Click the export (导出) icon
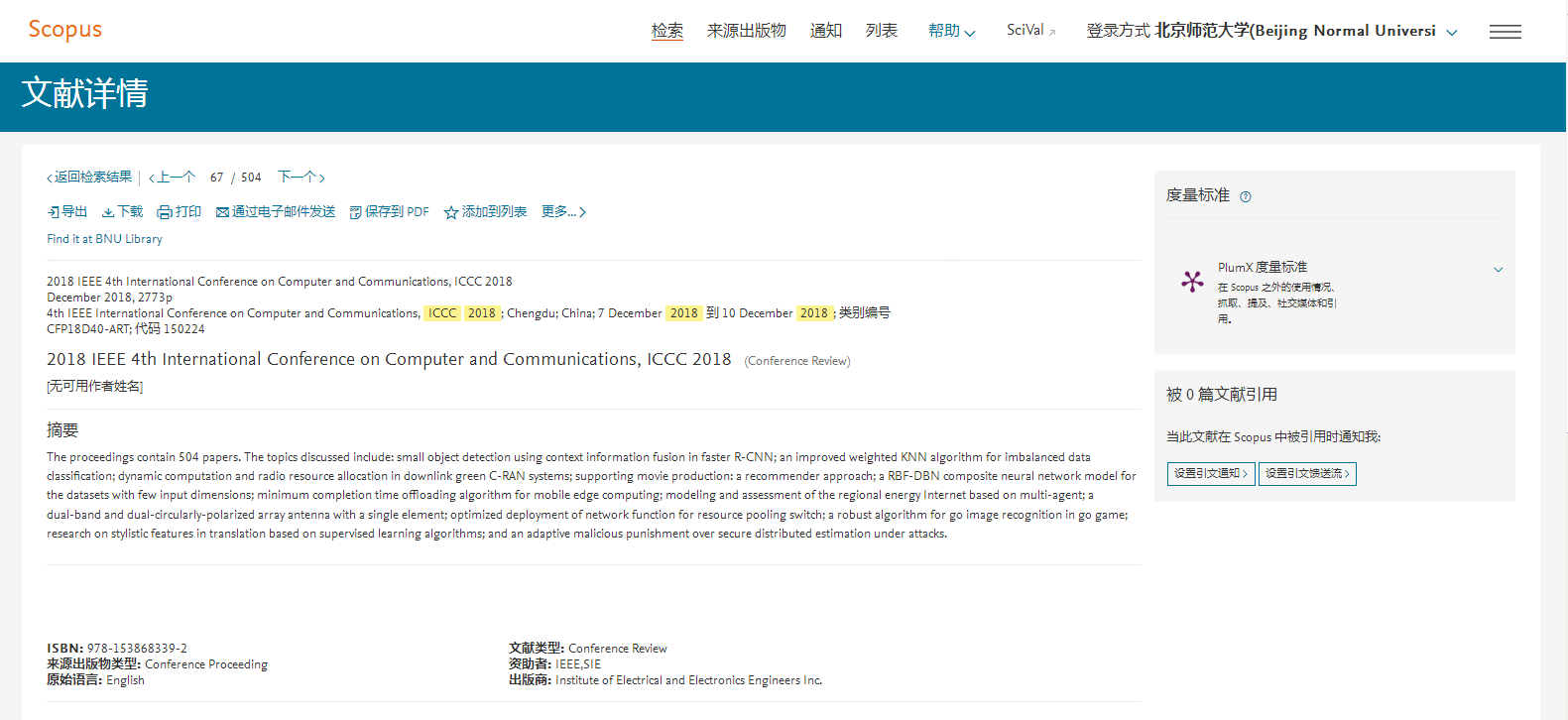The width and height of the screenshot is (1568, 720). pyautogui.click(x=54, y=212)
